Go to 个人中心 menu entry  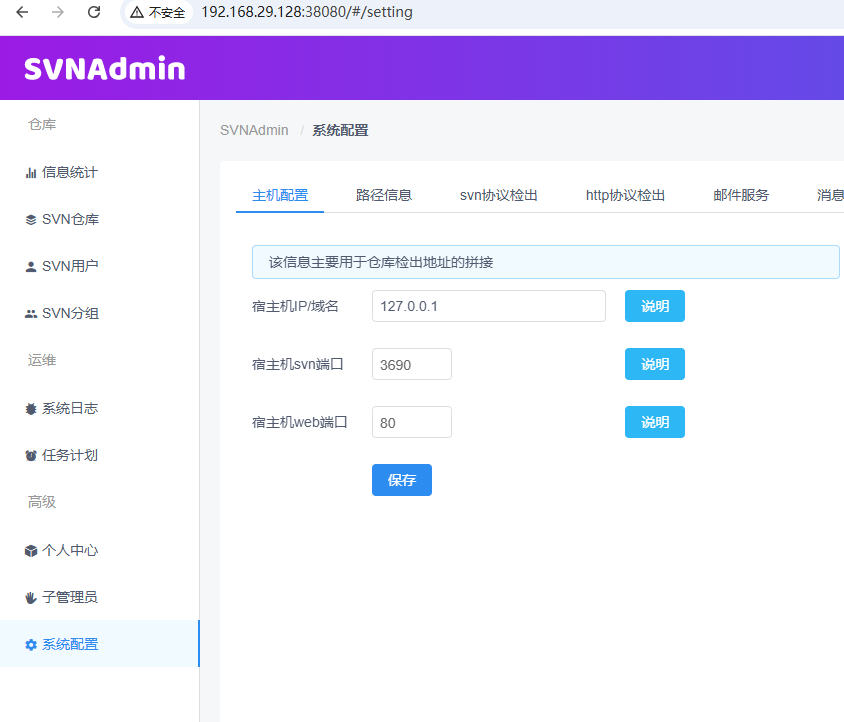pos(100,550)
